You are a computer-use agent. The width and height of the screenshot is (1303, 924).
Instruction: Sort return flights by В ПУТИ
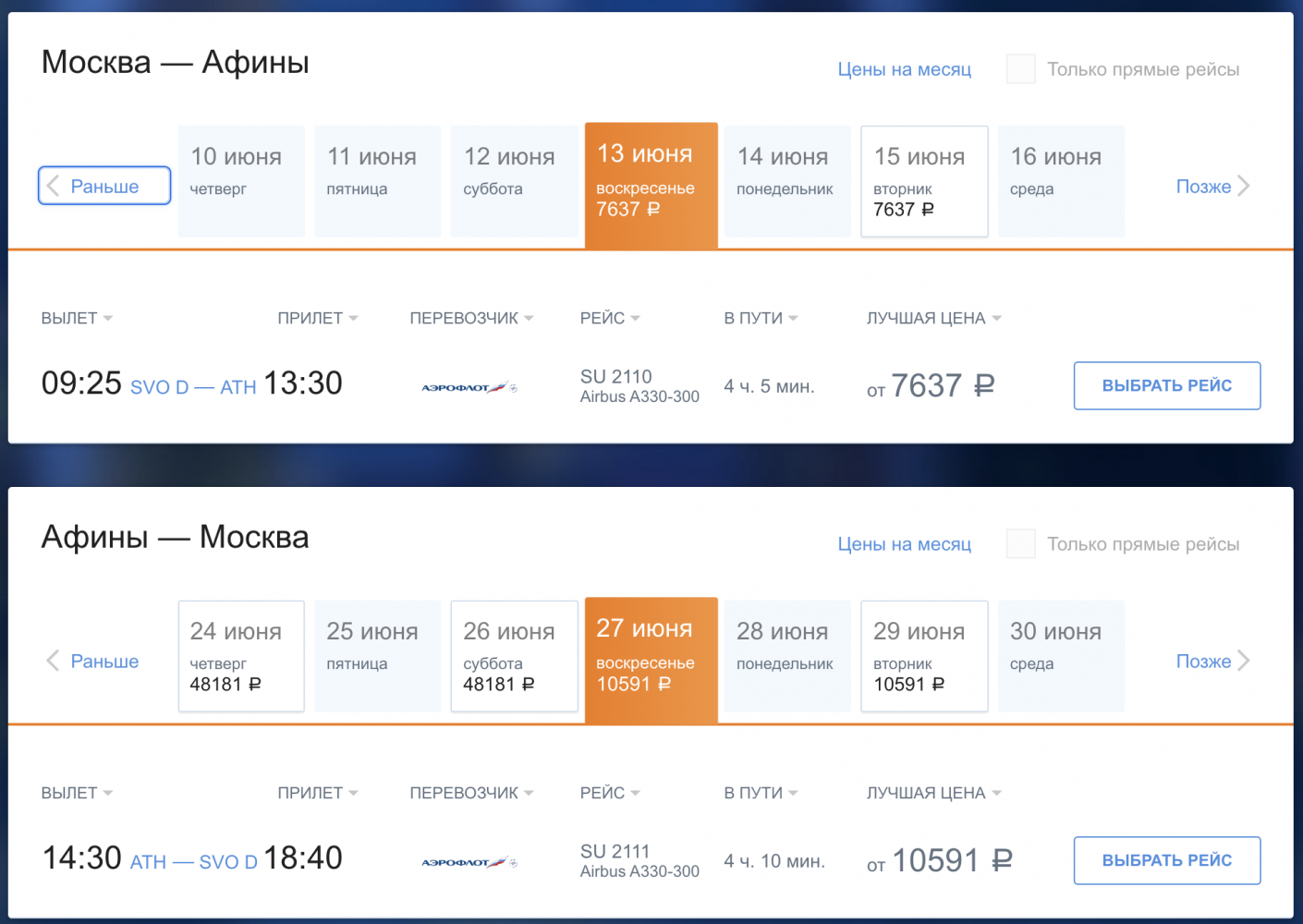pos(761,793)
